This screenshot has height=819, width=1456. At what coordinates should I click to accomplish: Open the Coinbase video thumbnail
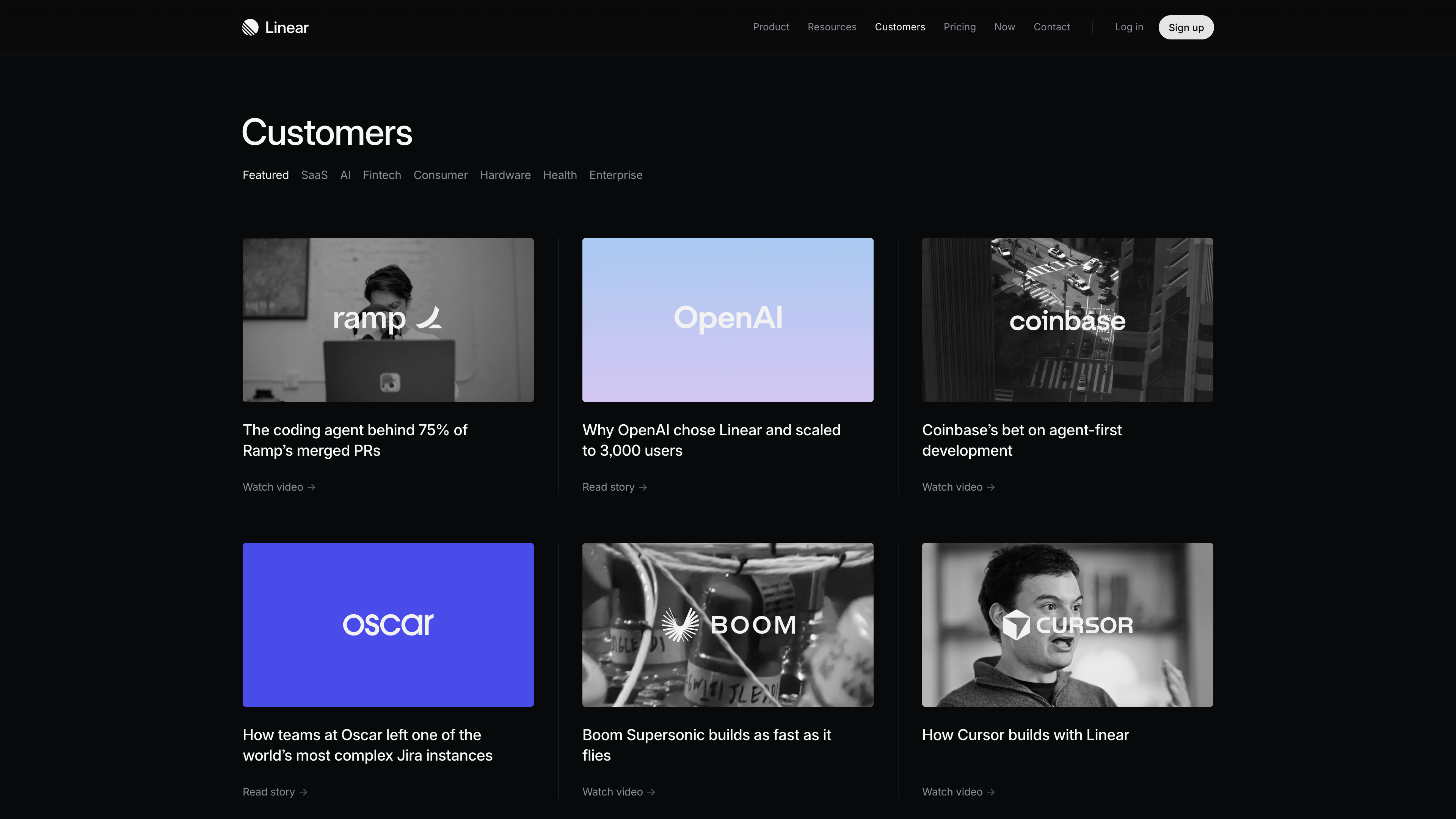click(1068, 320)
